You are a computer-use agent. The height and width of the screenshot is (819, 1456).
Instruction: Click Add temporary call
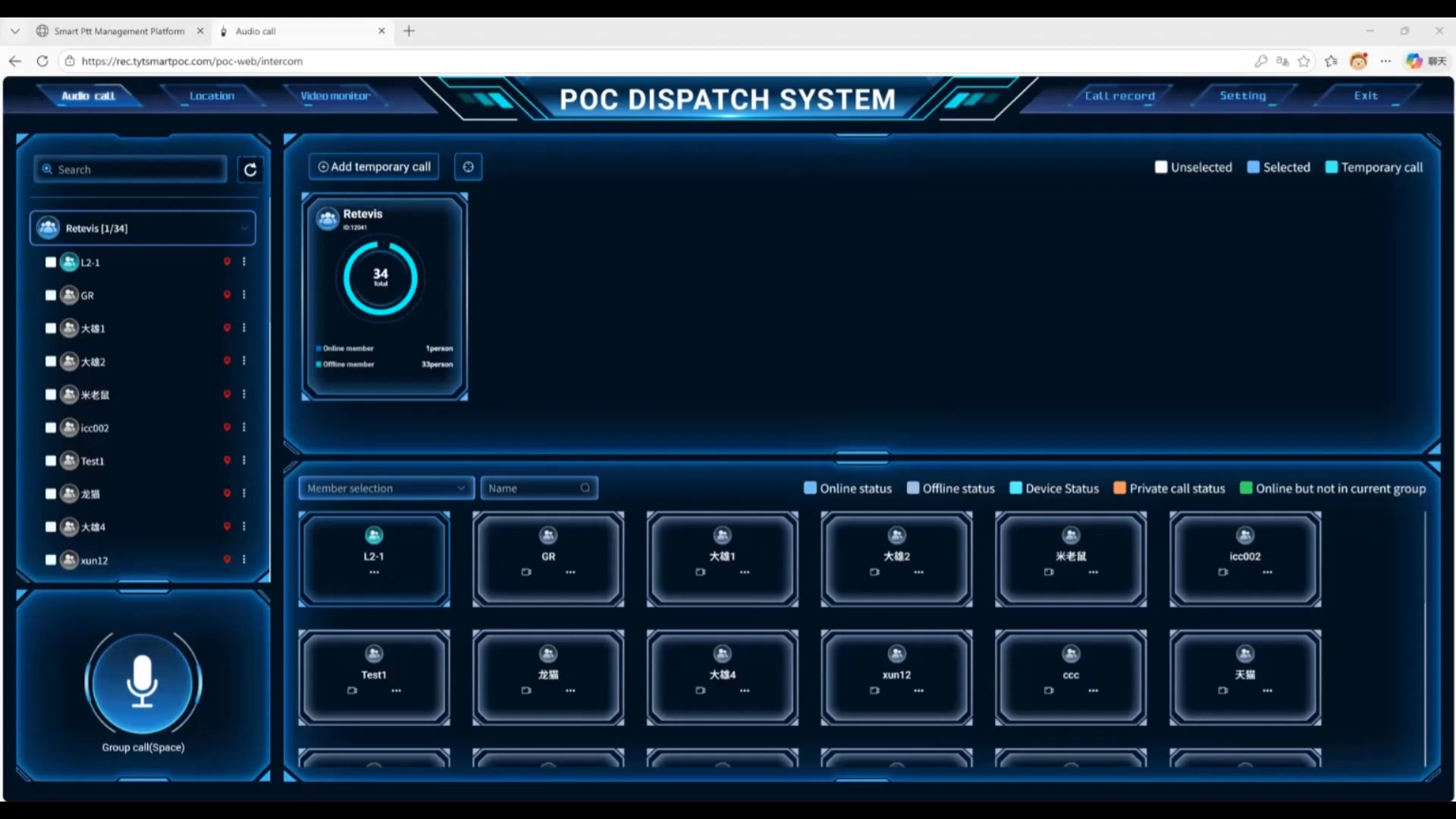point(374,167)
